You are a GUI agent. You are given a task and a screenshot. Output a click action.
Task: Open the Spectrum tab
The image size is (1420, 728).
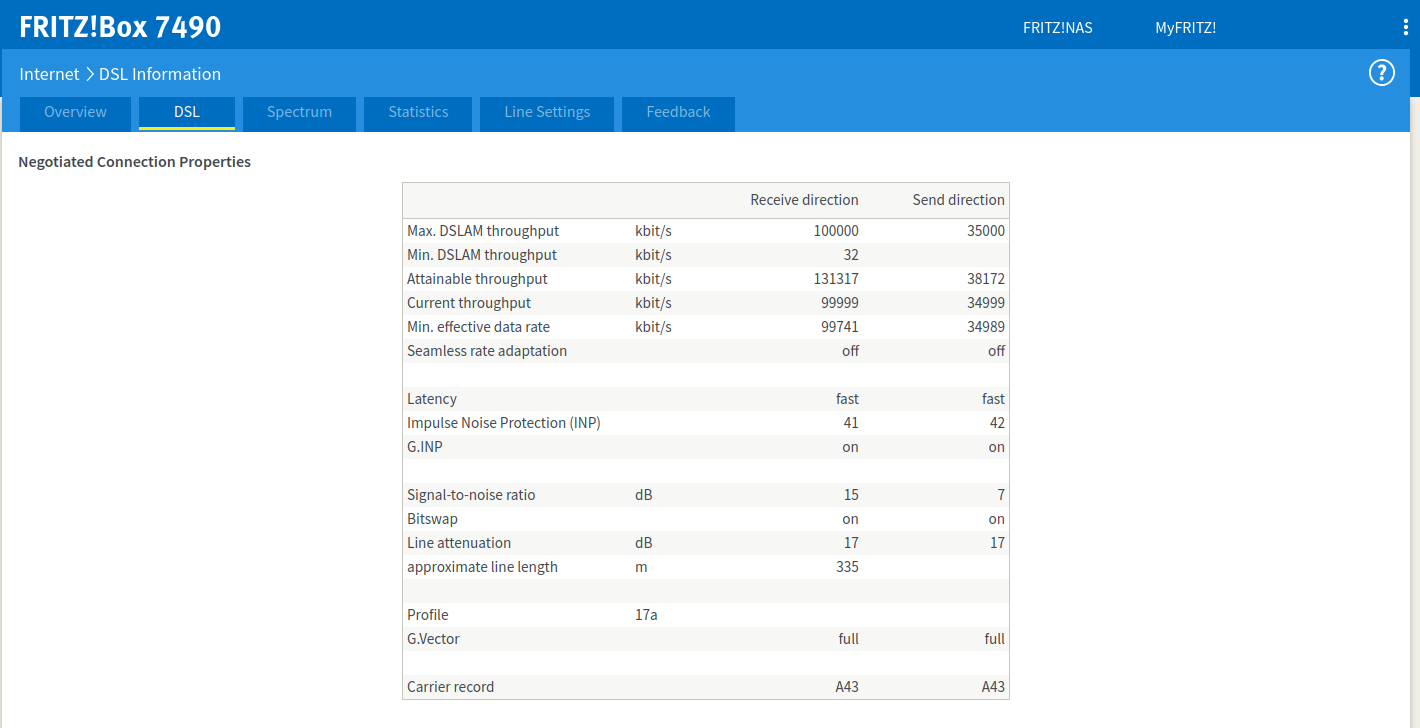(x=299, y=112)
